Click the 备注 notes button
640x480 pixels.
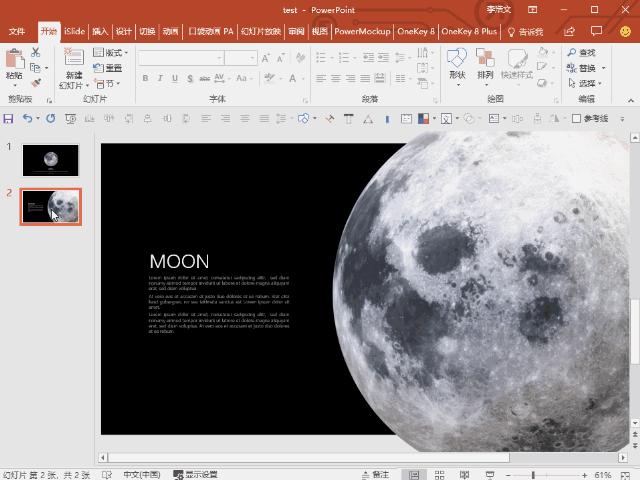(375, 474)
